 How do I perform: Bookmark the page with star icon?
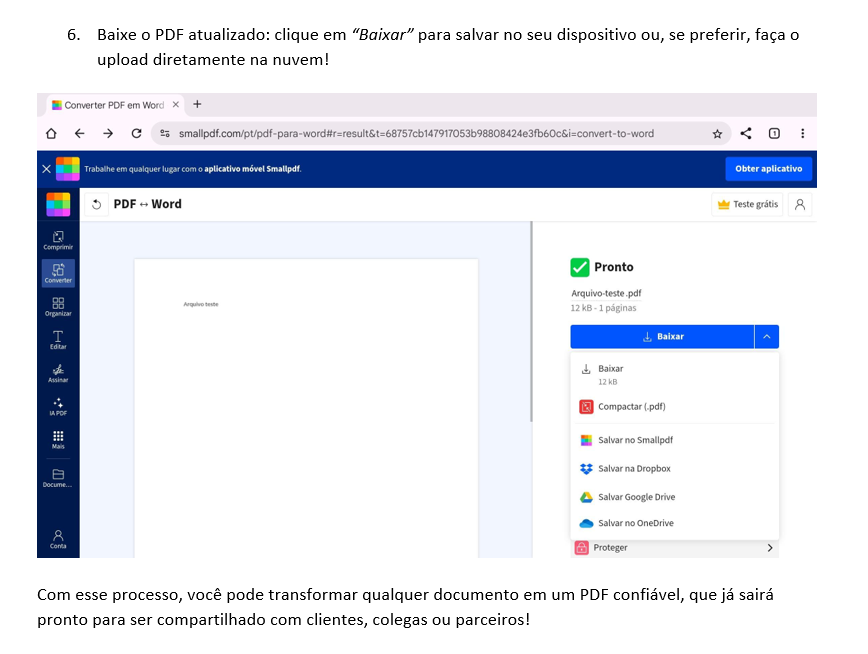click(717, 133)
